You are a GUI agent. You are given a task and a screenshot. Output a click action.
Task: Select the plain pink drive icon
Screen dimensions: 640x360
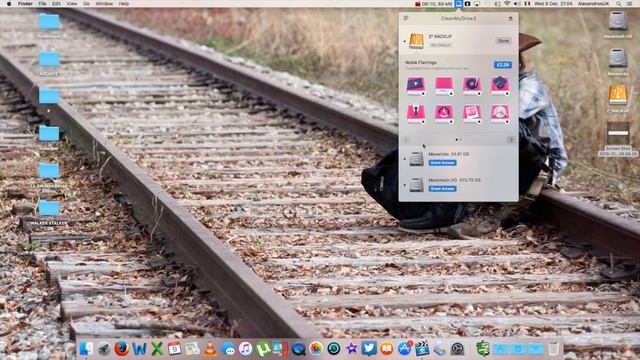[x=444, y=86]
